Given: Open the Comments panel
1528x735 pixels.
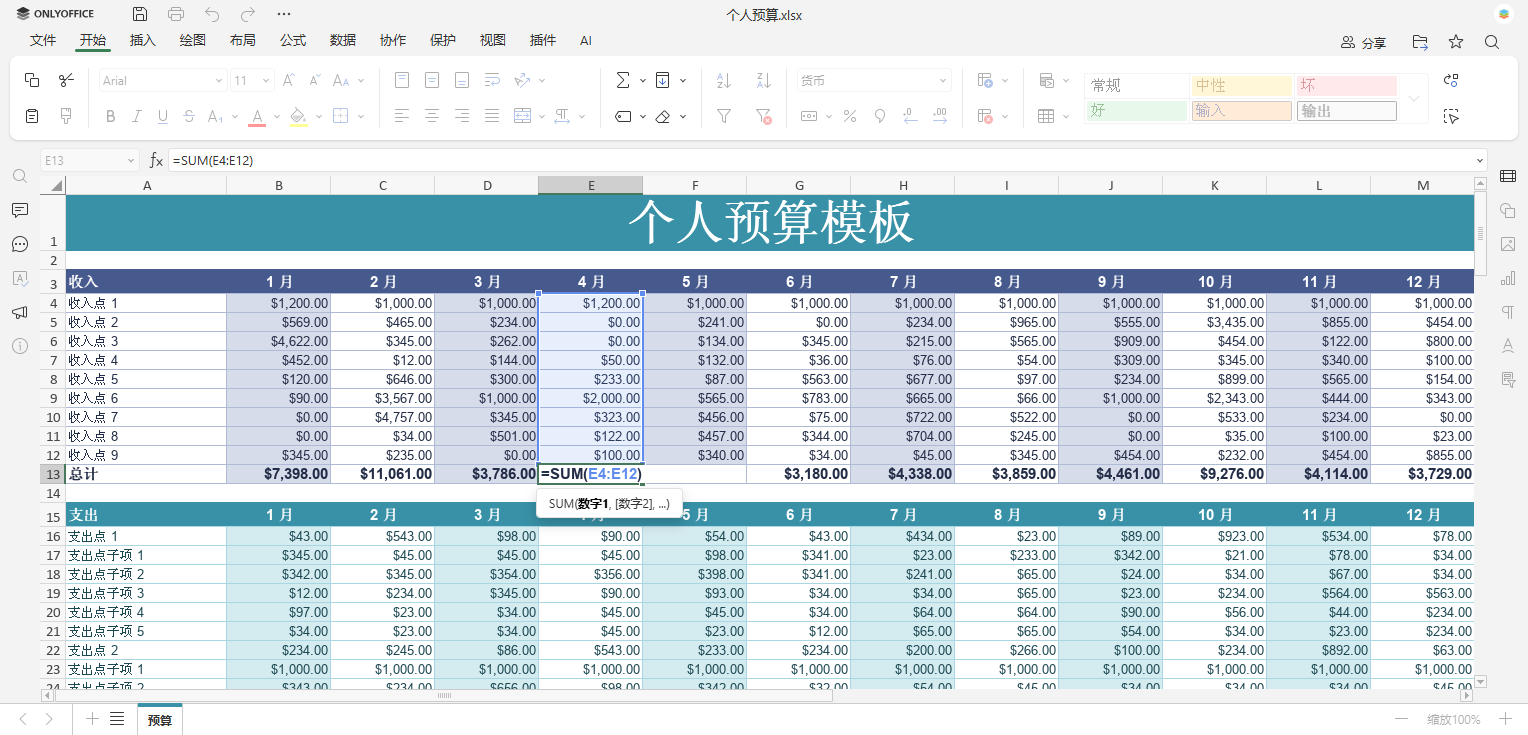Looking at the screenshot, I should [x=19, y=210].
